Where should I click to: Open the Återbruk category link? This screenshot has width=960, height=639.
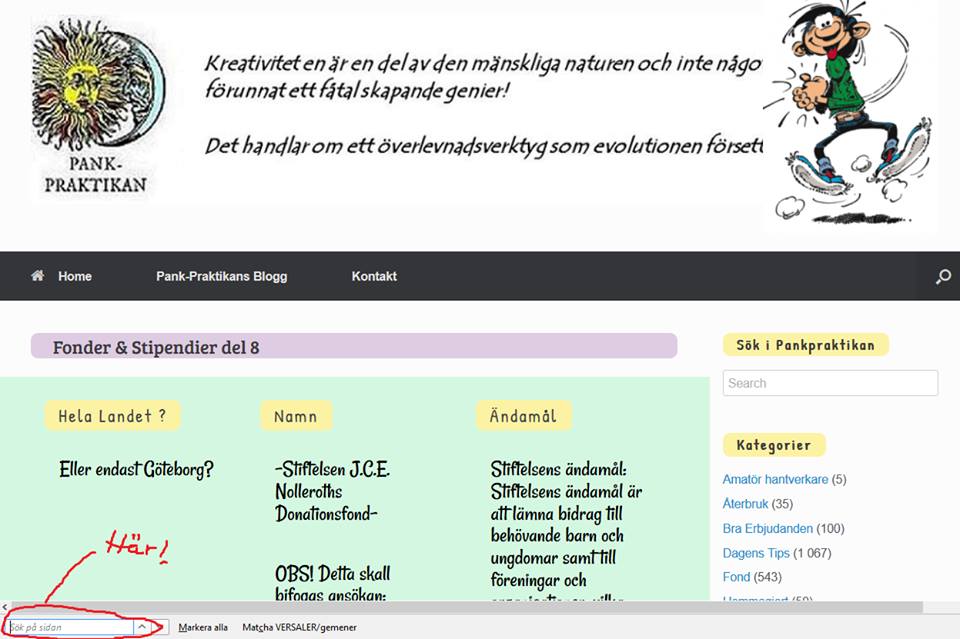pos(745,504)
